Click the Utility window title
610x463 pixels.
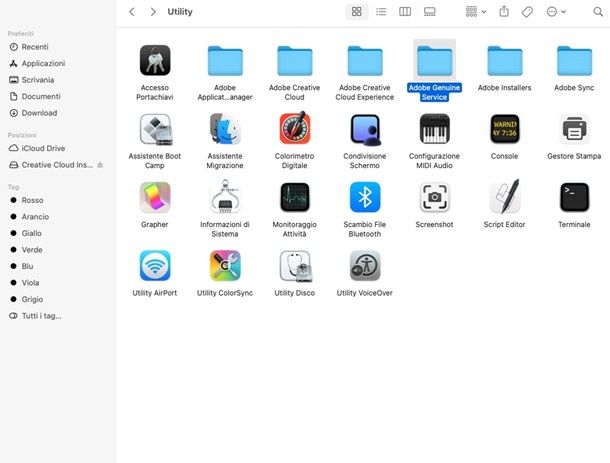[x=180, y=12]
